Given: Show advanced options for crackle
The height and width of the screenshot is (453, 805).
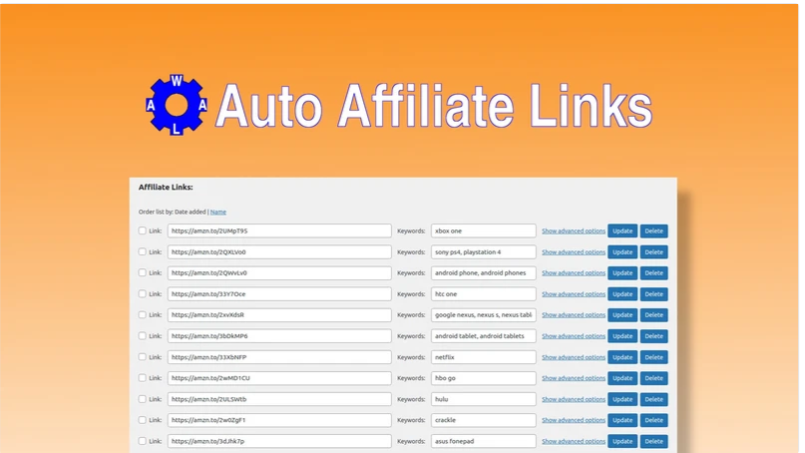Looking at the screenshot, I should click(573, 420).
